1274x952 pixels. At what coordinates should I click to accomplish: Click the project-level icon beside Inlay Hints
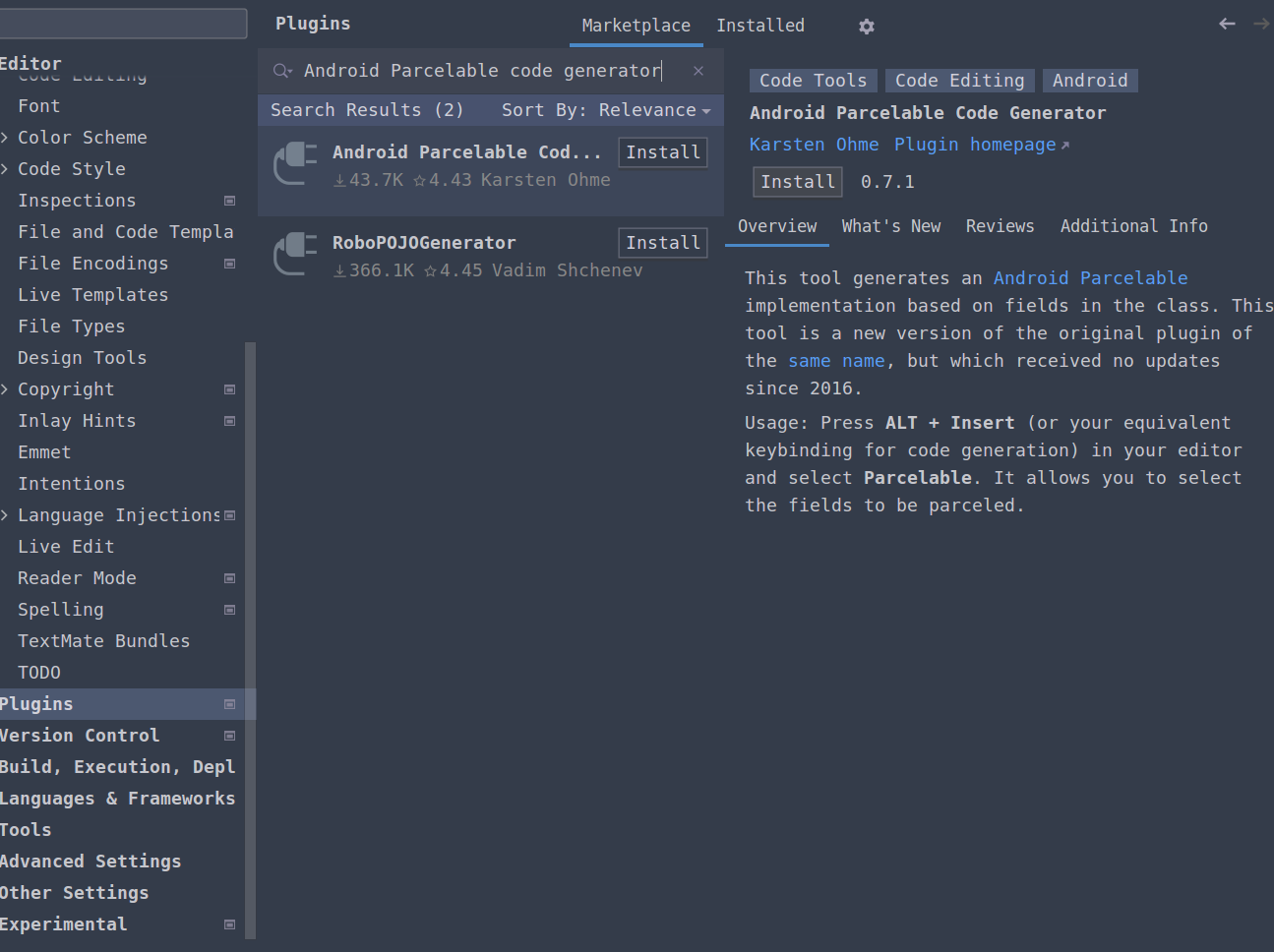229,421
